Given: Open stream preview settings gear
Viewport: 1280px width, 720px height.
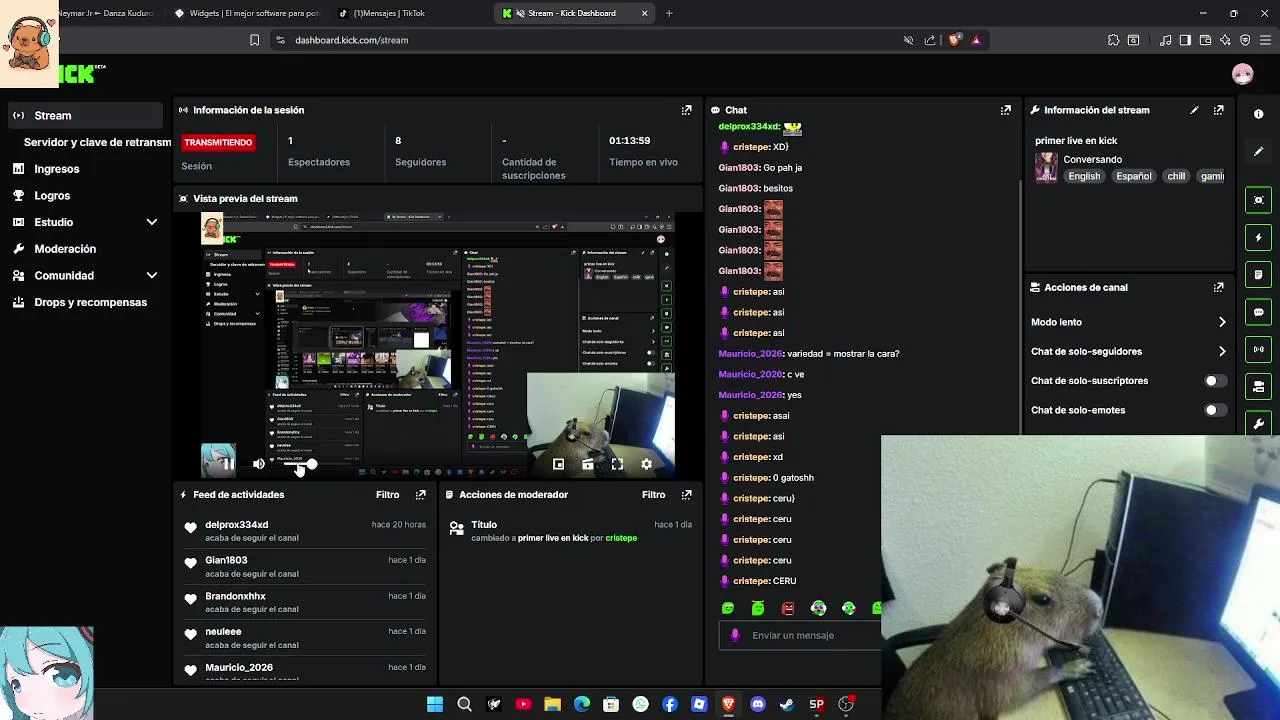Looking at the screenshot, I should pyautogui.click(x=646, y=464).
